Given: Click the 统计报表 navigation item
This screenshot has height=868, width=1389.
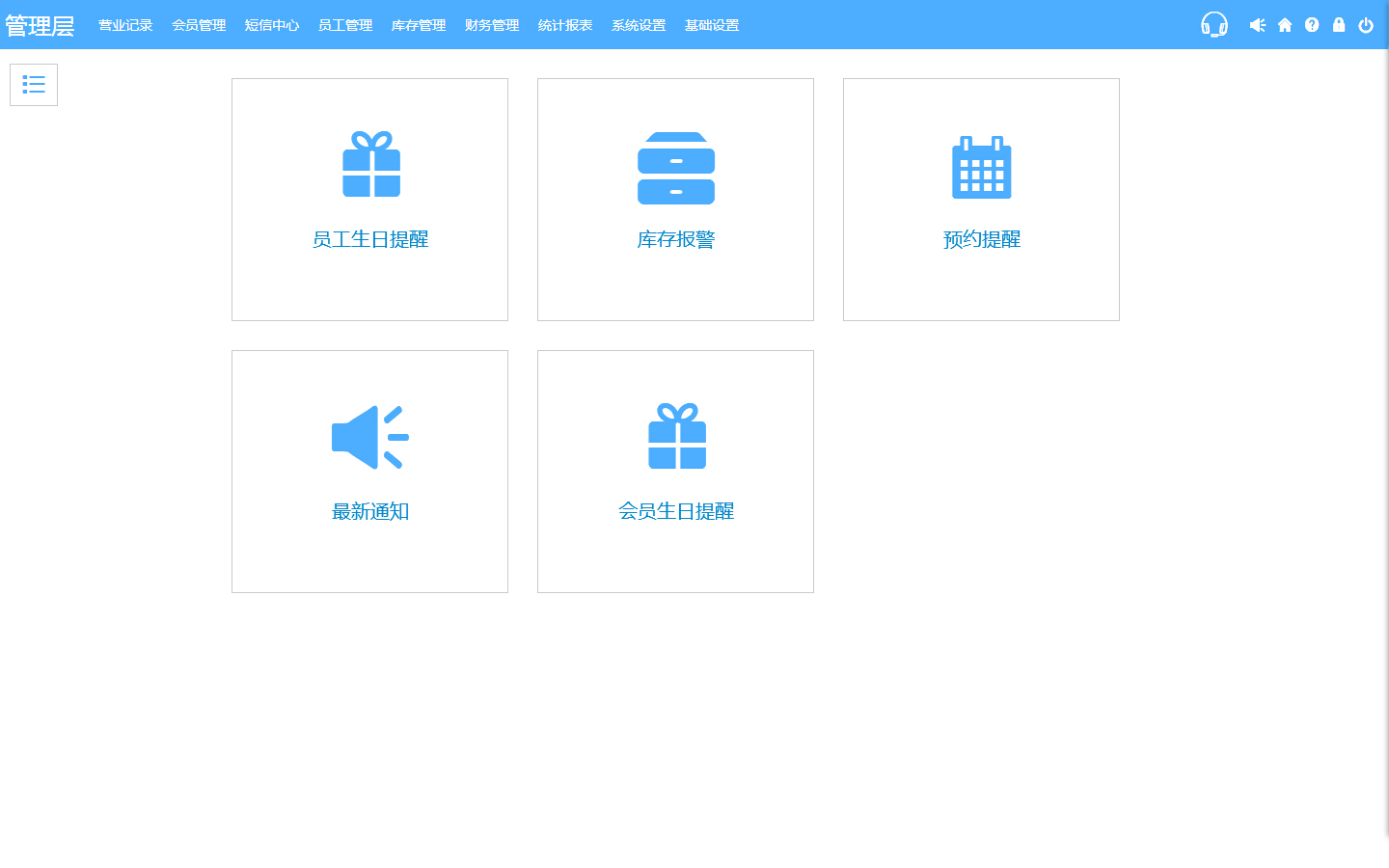Looking at the screenshot, I should [x=565, y=25].
